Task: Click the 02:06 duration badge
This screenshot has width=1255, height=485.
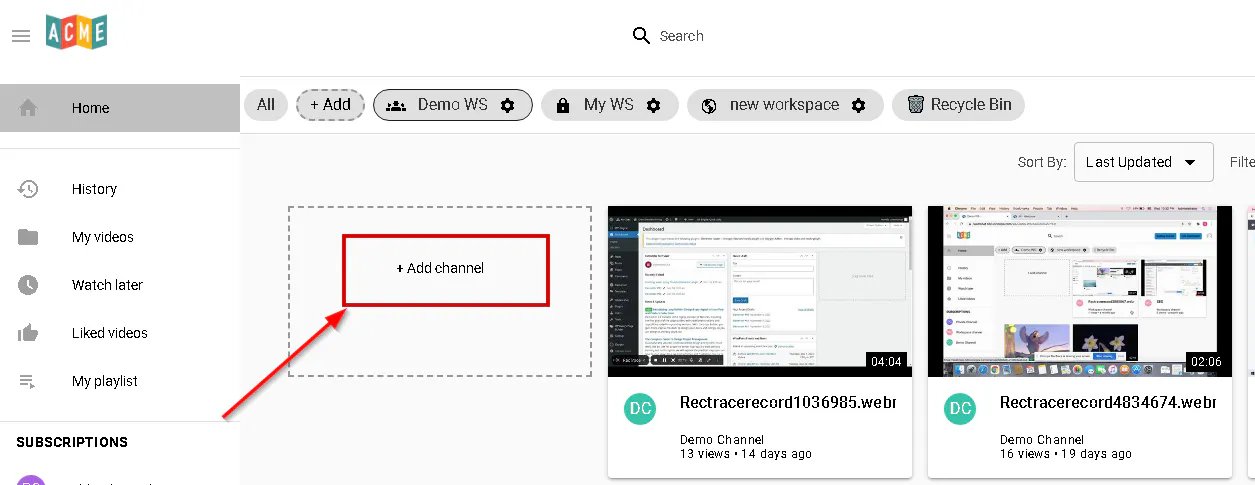Action: [x=1207, y=361]
